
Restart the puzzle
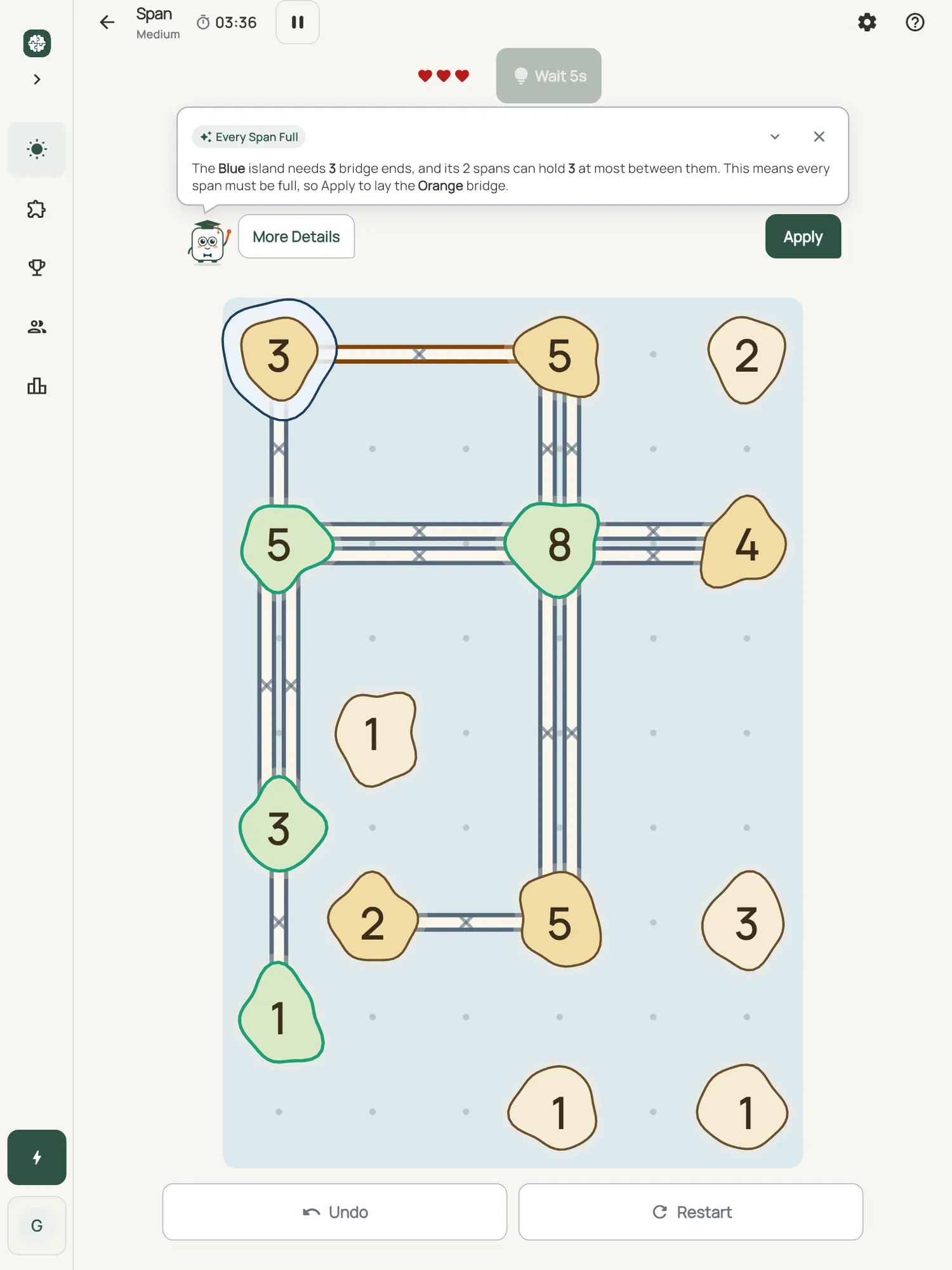click(691, 1212)
